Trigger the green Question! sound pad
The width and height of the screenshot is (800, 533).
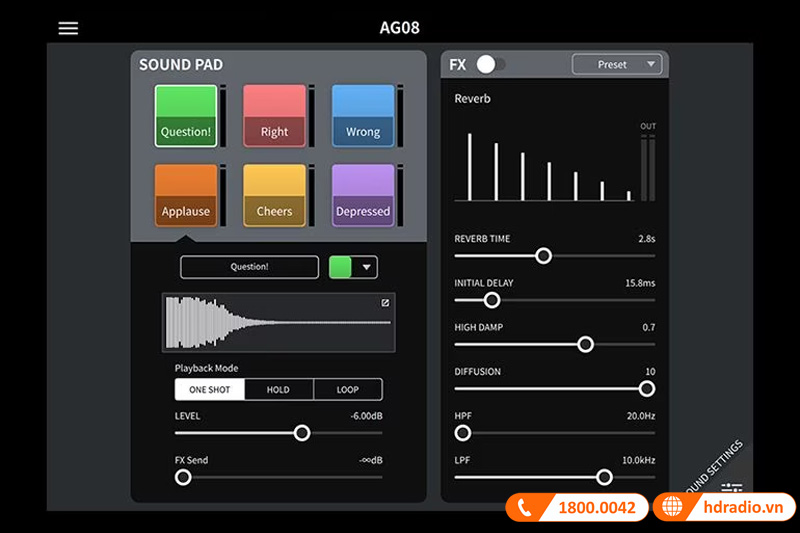pos(186,116)
